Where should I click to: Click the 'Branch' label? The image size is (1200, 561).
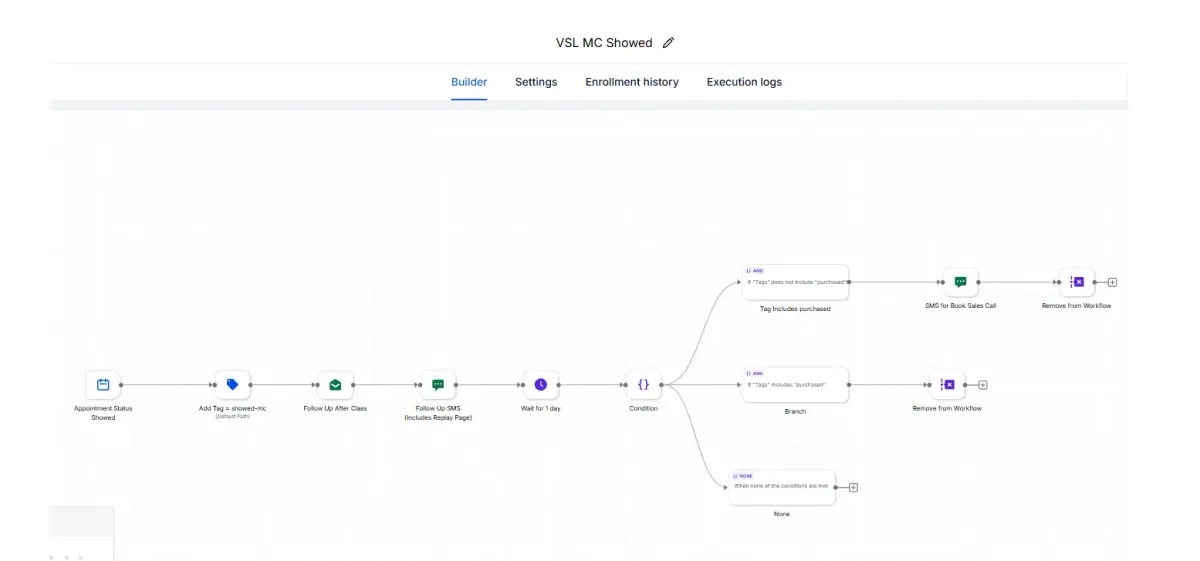(x=795, y=411)
